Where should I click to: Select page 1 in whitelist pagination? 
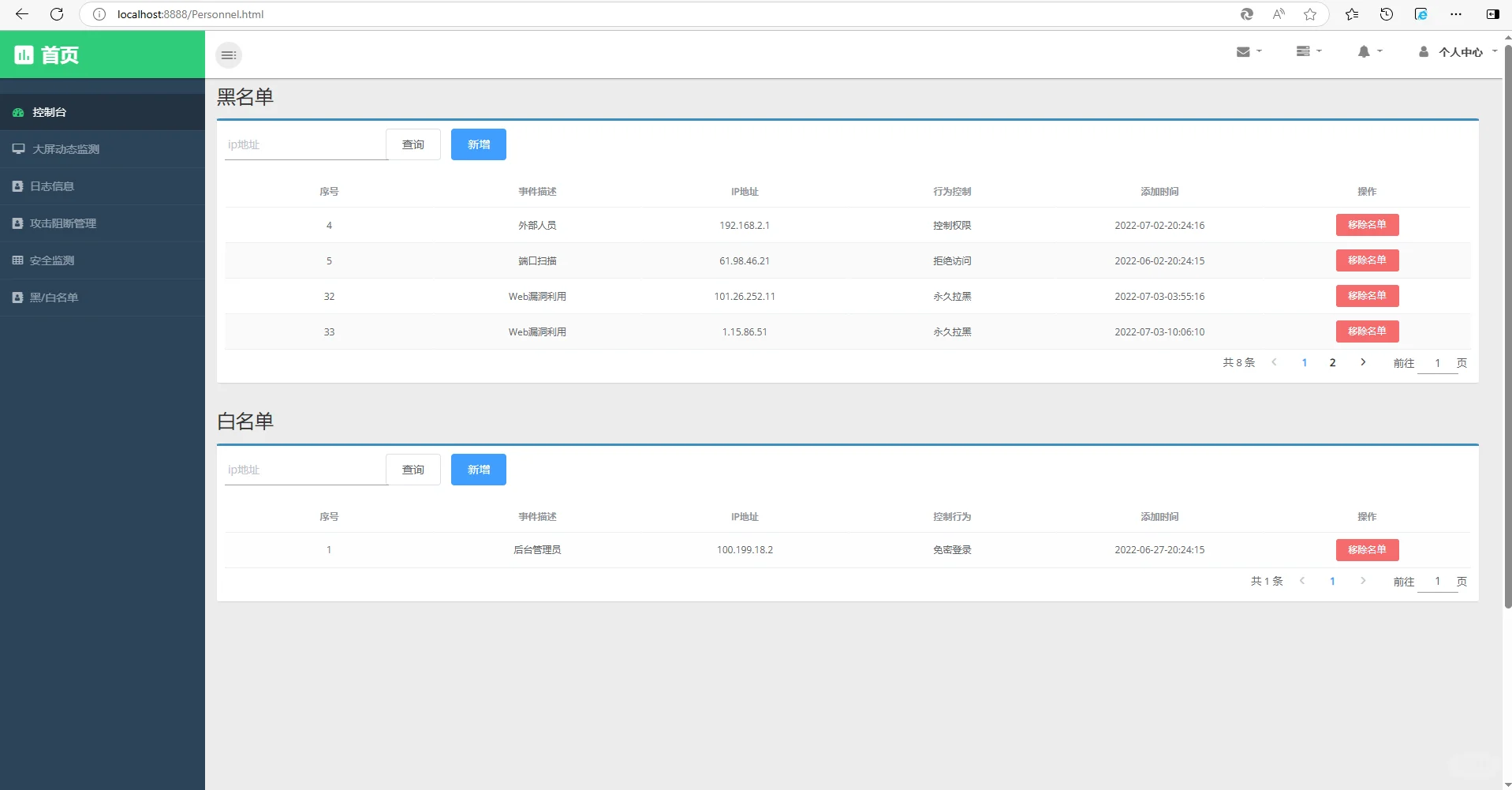(1333, 582)
